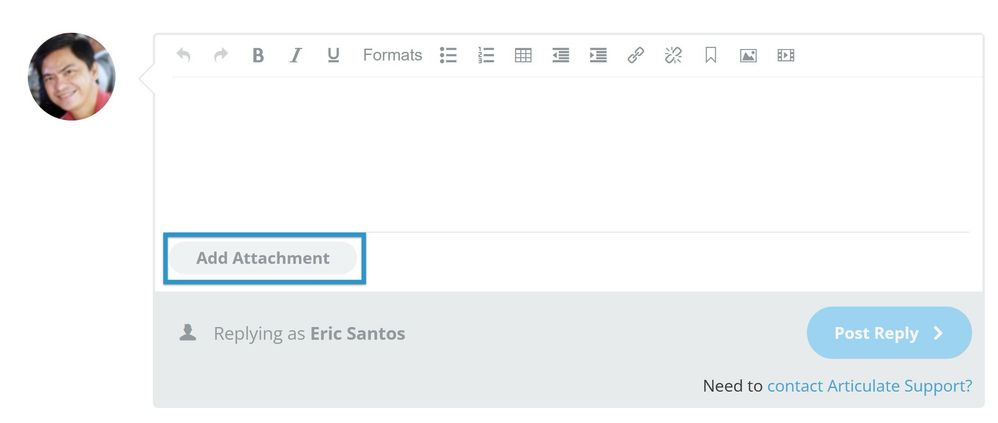Viewport: 998px width, 423px height.
Task: Click the redo arrow icon
Action: click(221, 56)
